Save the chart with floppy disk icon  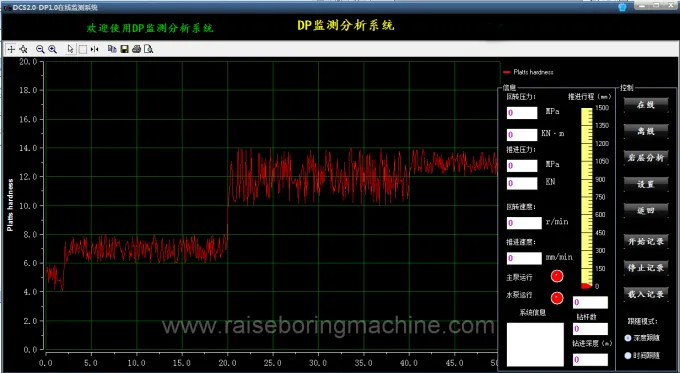pyautogui.click(x=124, y=49)
